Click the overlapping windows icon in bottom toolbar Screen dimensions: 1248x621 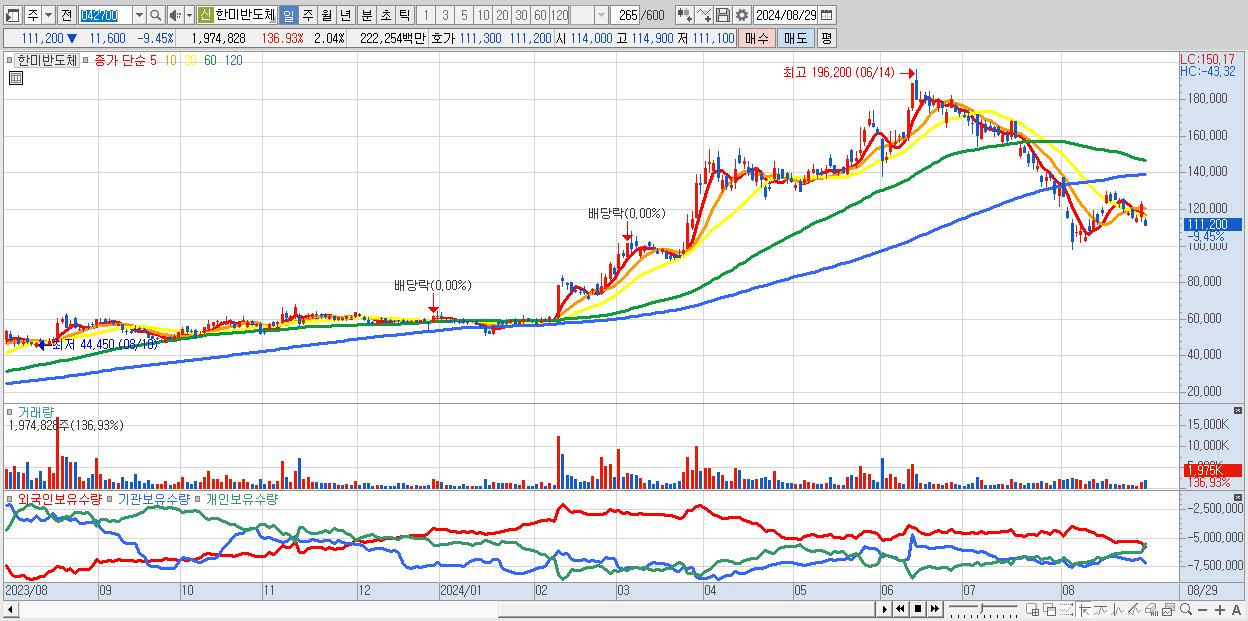tap(1050, 608)
